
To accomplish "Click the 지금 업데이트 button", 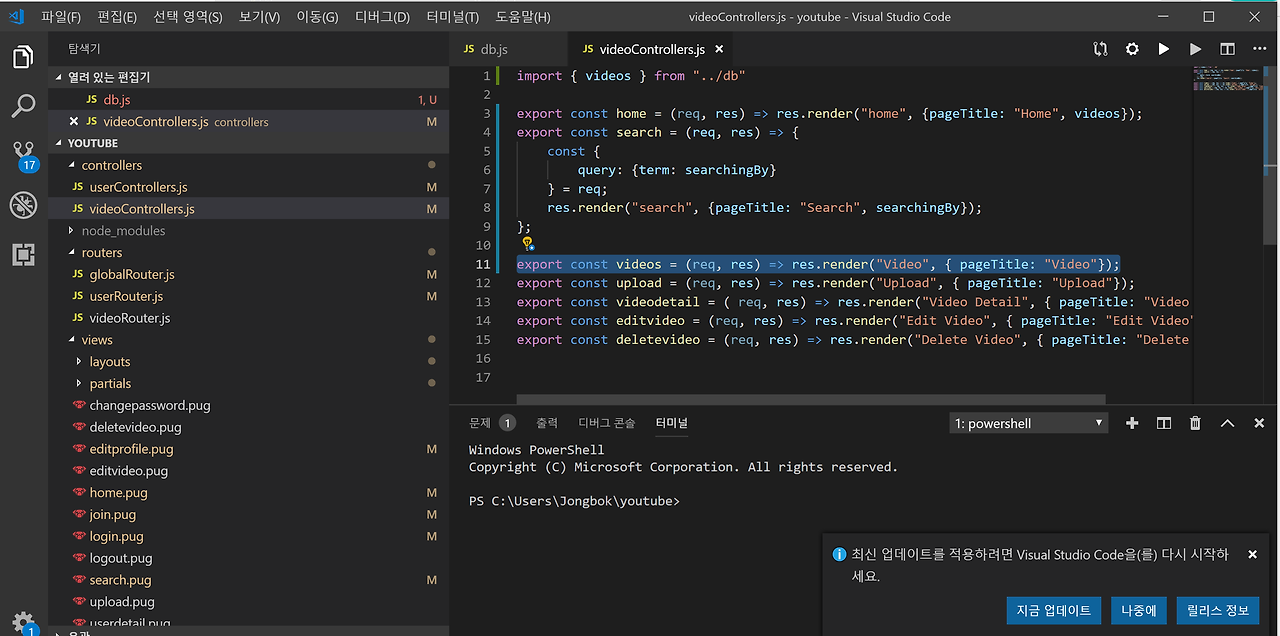I will click(1054, 610).
